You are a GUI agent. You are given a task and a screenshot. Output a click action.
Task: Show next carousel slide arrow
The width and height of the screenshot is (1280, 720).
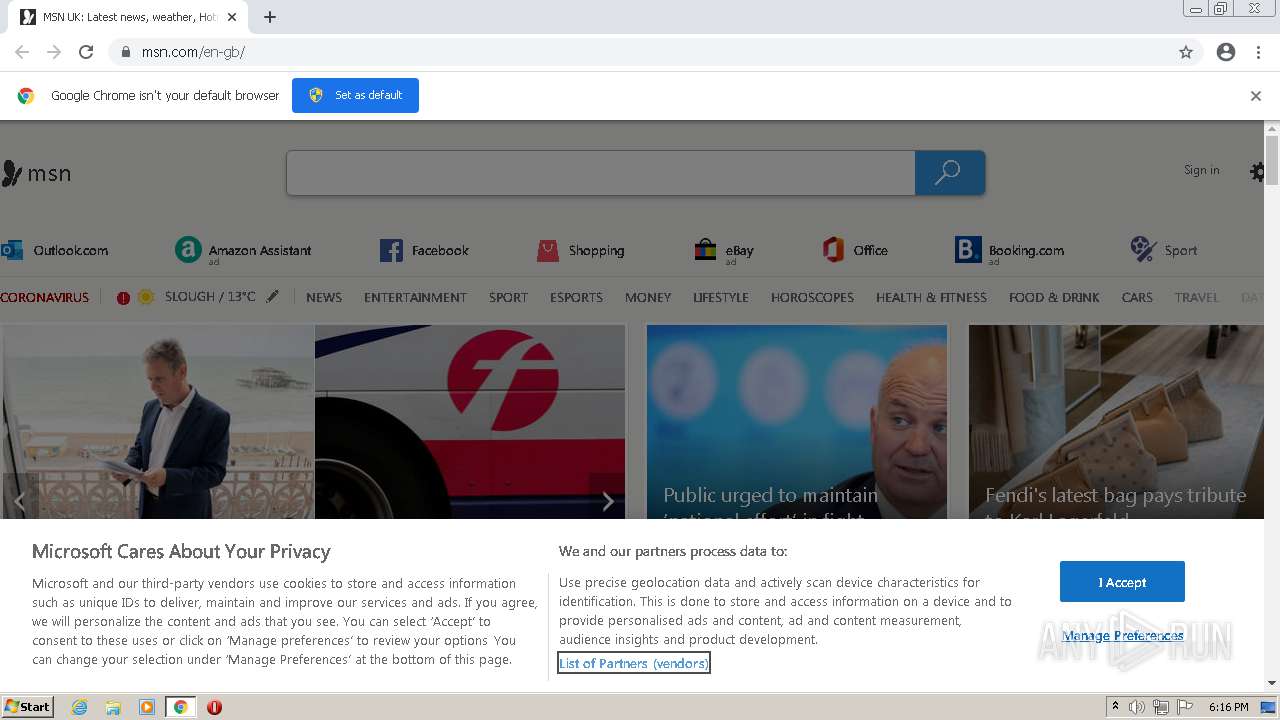(607, 502)
